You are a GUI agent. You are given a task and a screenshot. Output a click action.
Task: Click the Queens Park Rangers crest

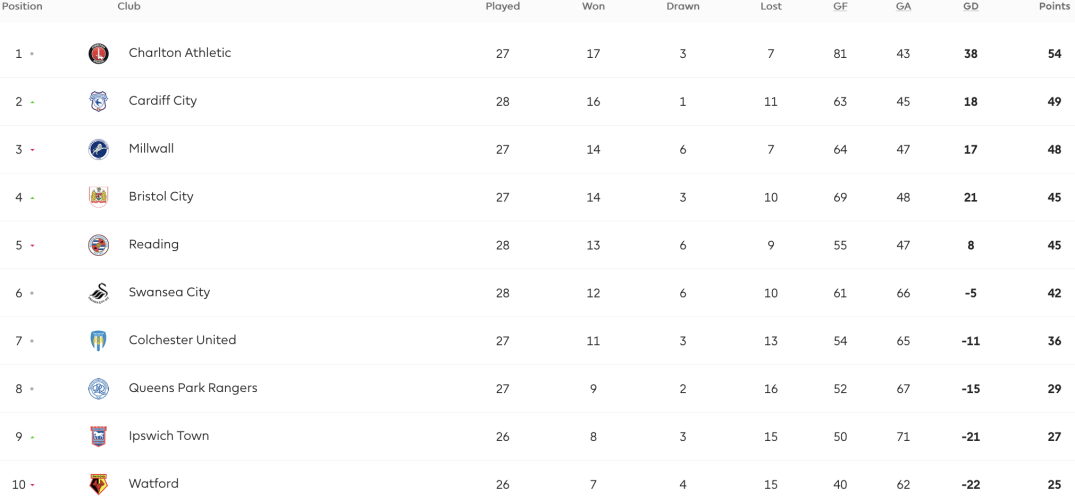pos(99,389)
